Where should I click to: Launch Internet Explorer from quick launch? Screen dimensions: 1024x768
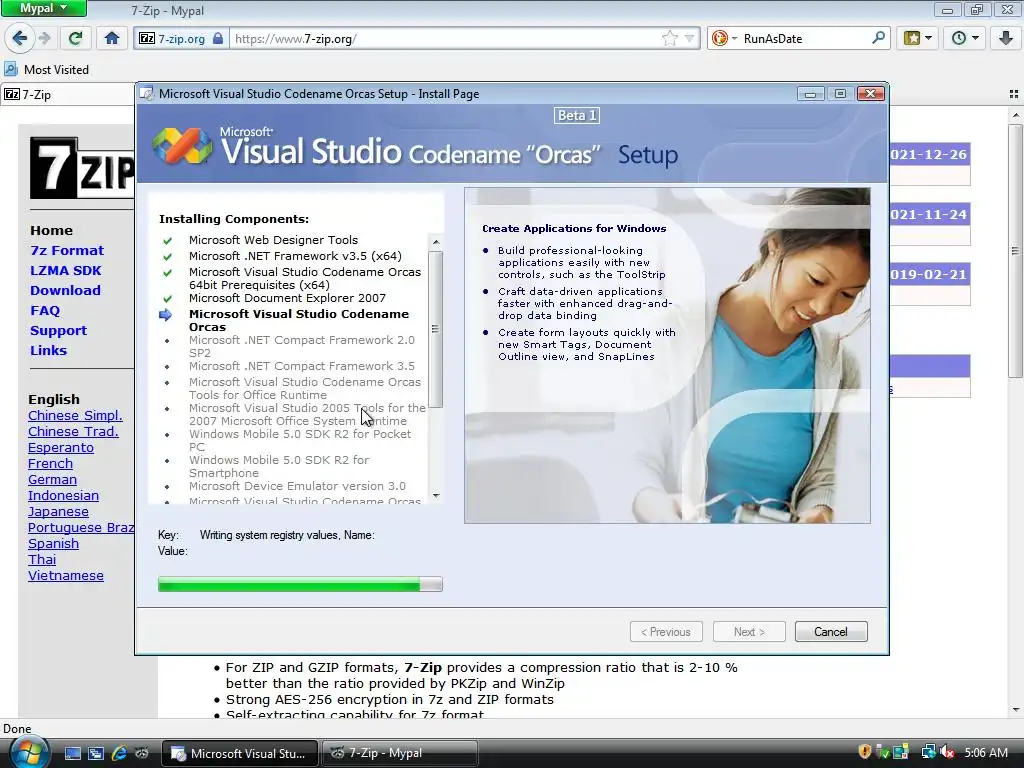(119, 753)
